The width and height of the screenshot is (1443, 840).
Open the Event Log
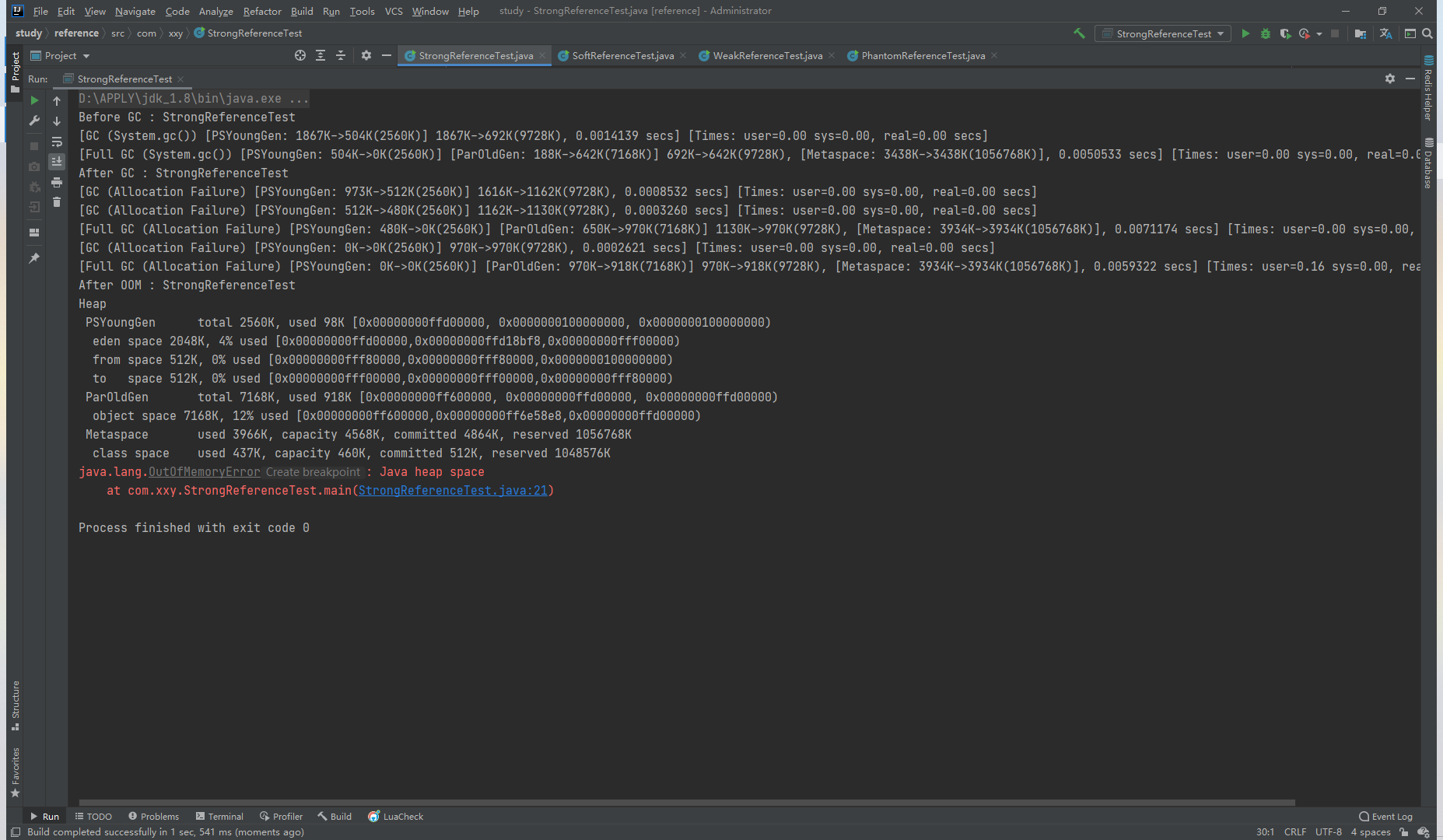1385,817
